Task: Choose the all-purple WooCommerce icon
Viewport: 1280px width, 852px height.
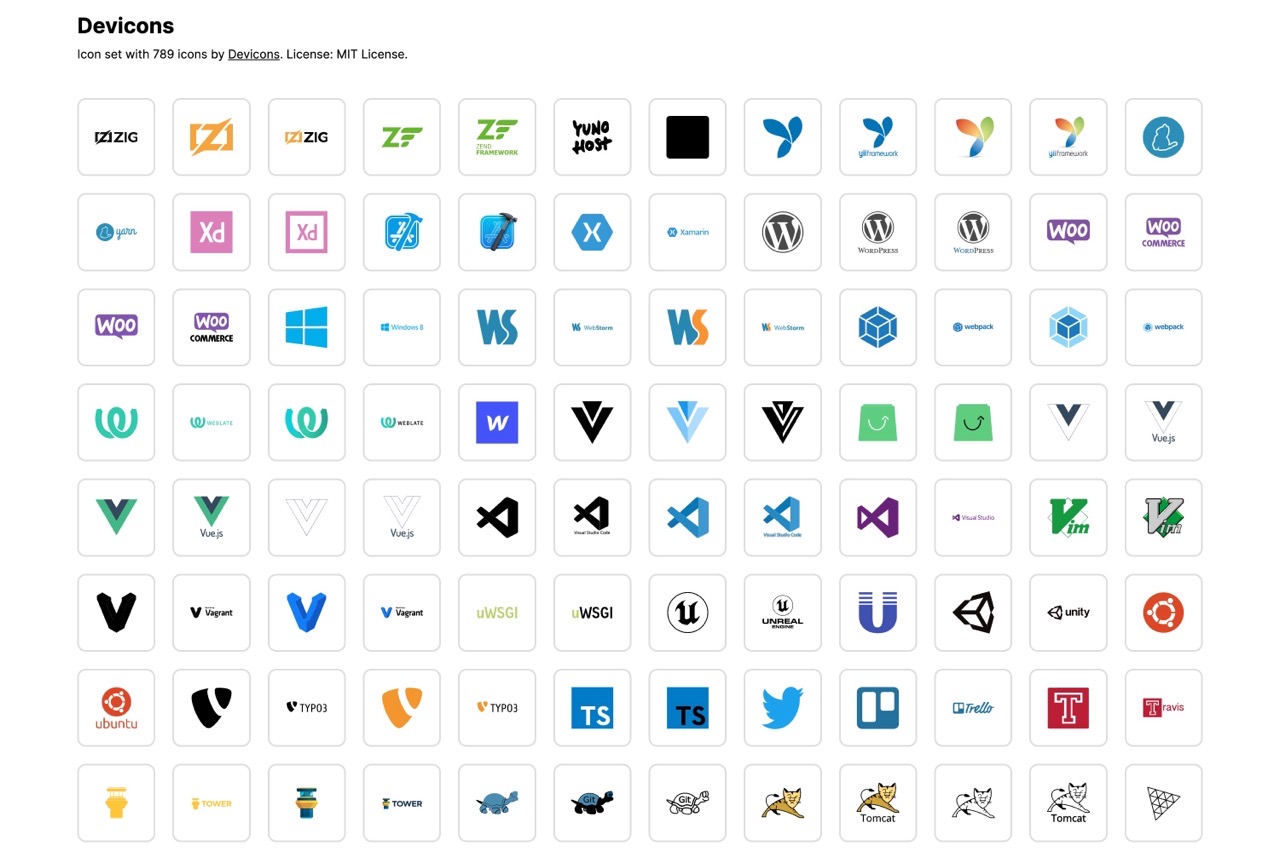Action: 1164,232
